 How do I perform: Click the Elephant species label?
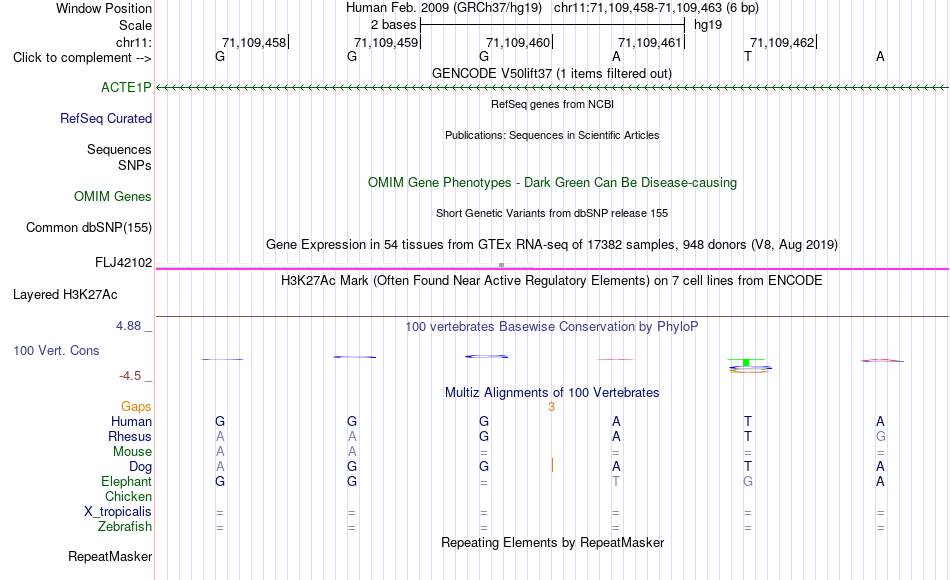[127, 481]
